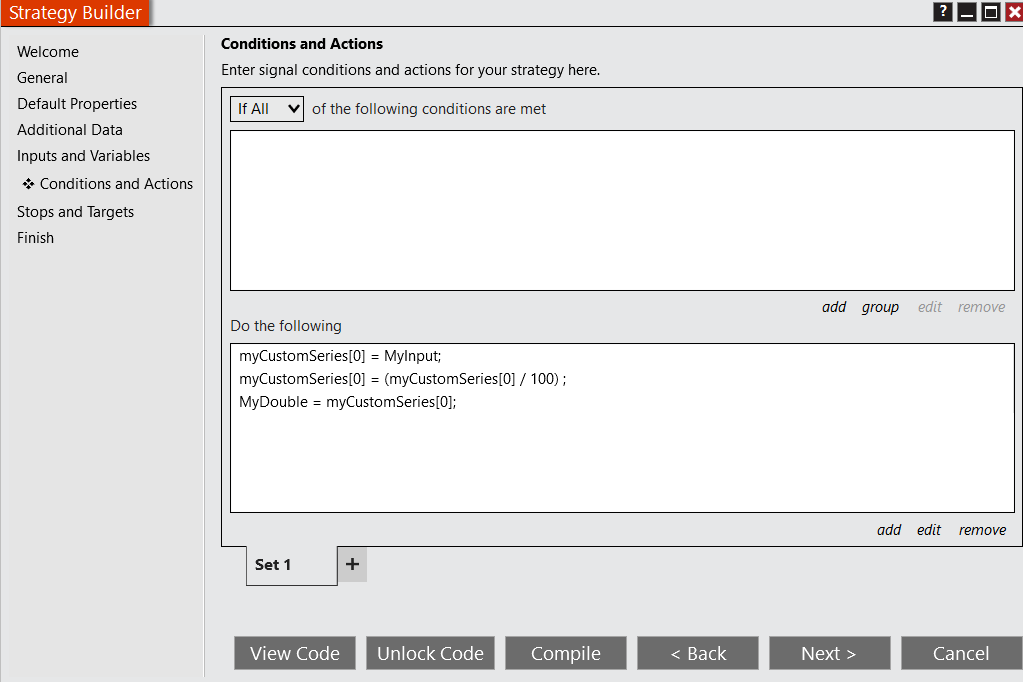Maximize the Strategy Builder window
The image size is (1023, 682).
coord(990,12)
